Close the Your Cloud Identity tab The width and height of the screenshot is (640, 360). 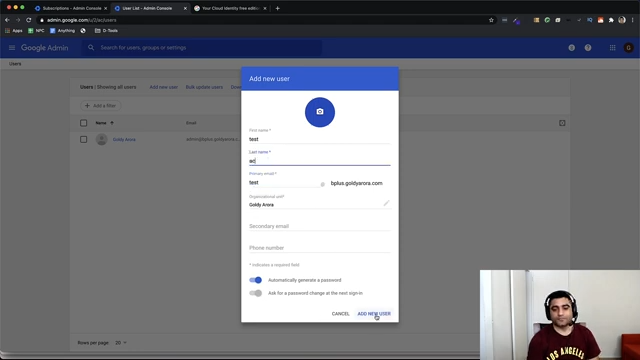264,8
